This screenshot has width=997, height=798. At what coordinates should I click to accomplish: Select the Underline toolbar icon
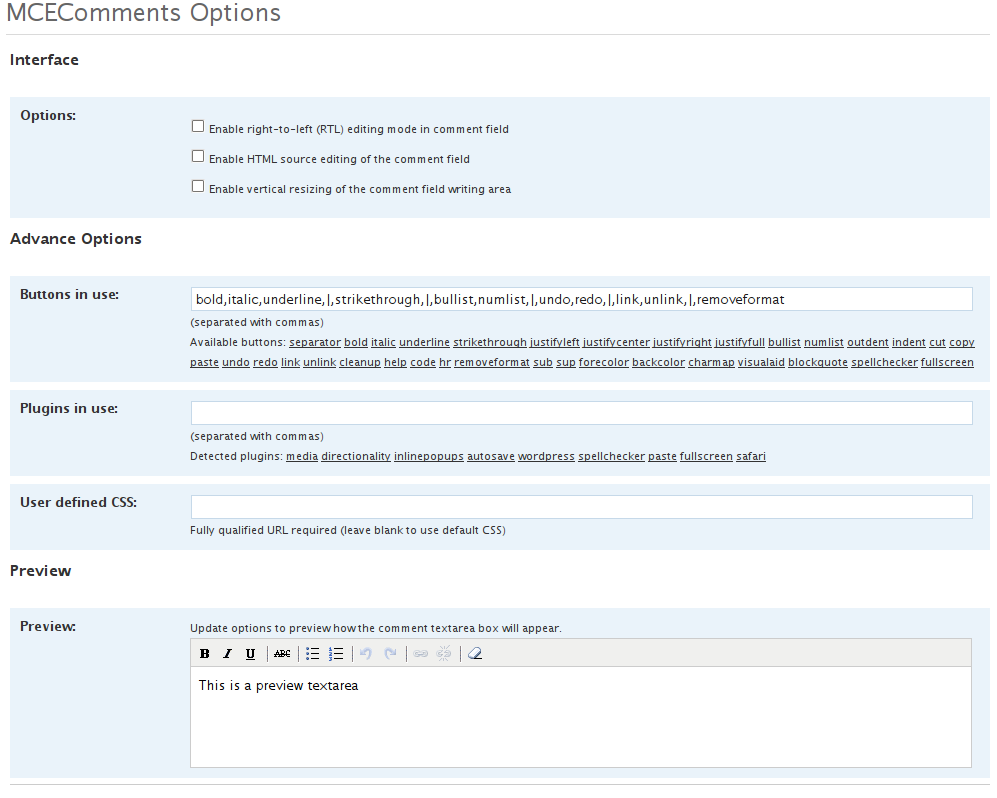coord(251,654)
